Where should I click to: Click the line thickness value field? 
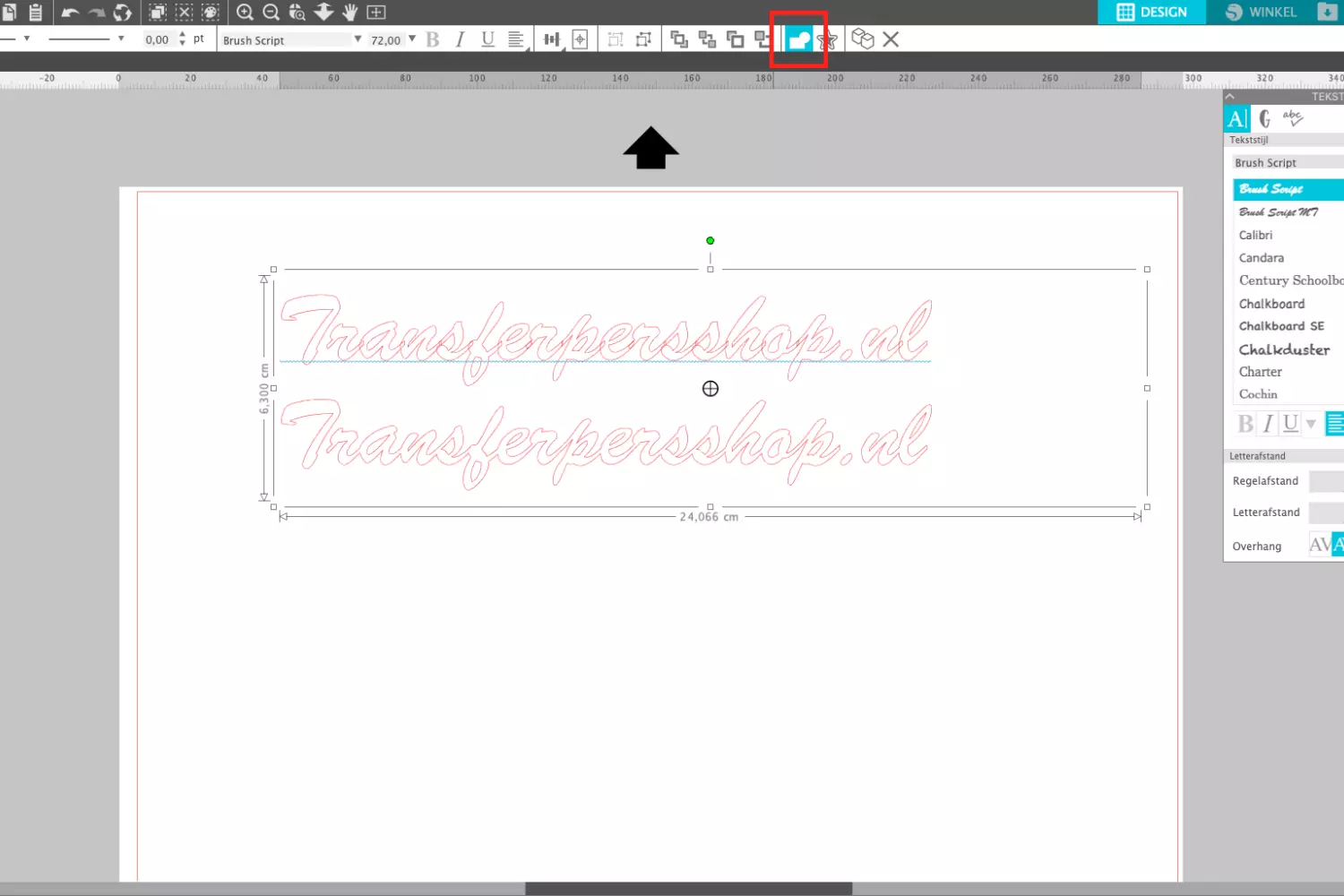tap(158, 39)
